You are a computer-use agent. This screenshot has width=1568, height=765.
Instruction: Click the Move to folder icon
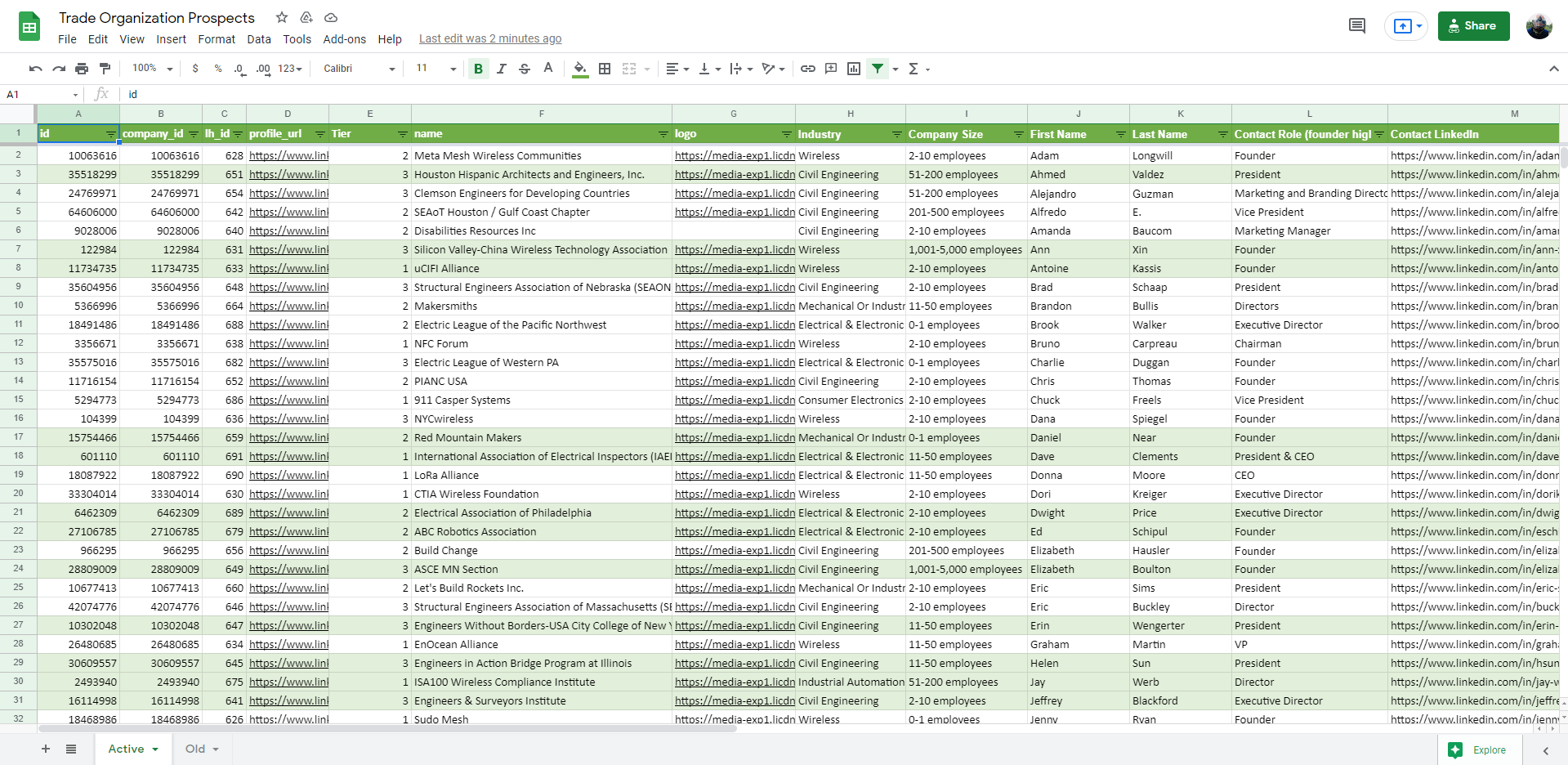click(x=306, y=17)
